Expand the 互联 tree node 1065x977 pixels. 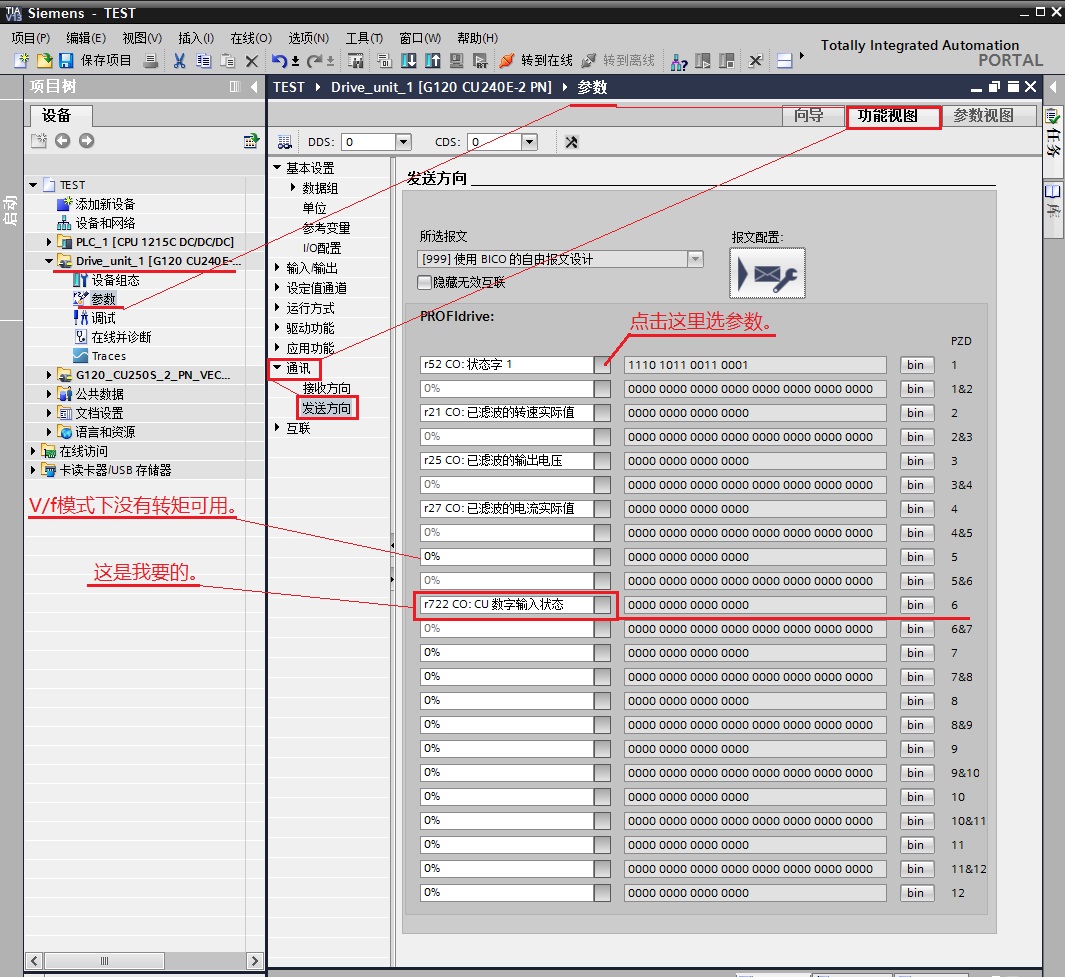tap(277, 428)
